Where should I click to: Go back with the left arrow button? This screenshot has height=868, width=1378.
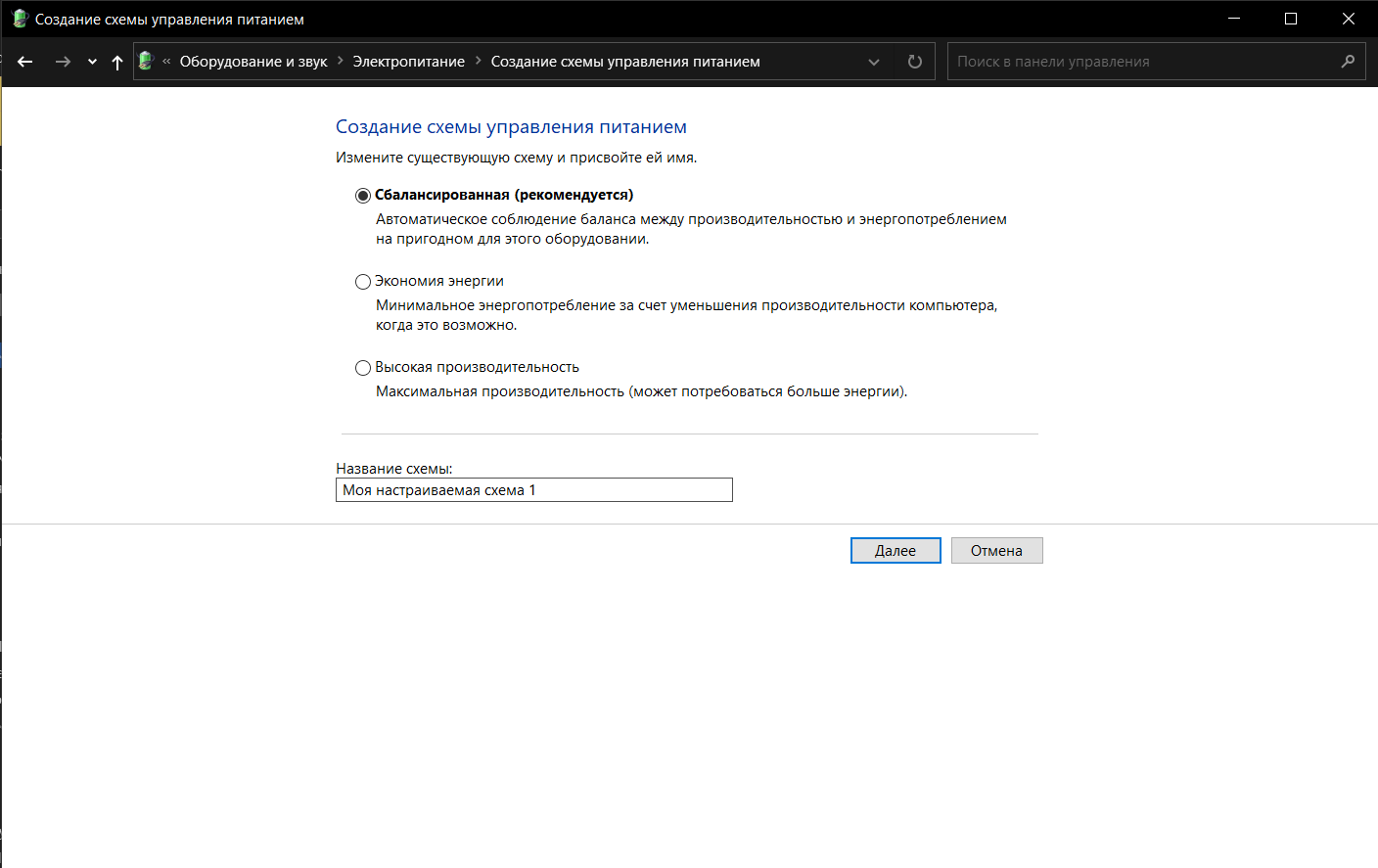[x=25, y=62]
